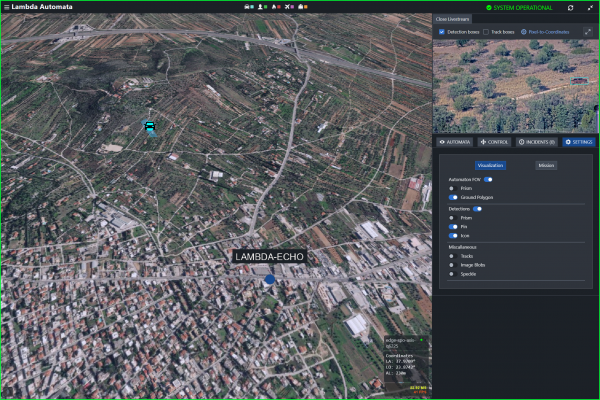The width and height of the screenshot is (600, 400).
Task: Disable the Detections Pin toggle
Action: 453,226
